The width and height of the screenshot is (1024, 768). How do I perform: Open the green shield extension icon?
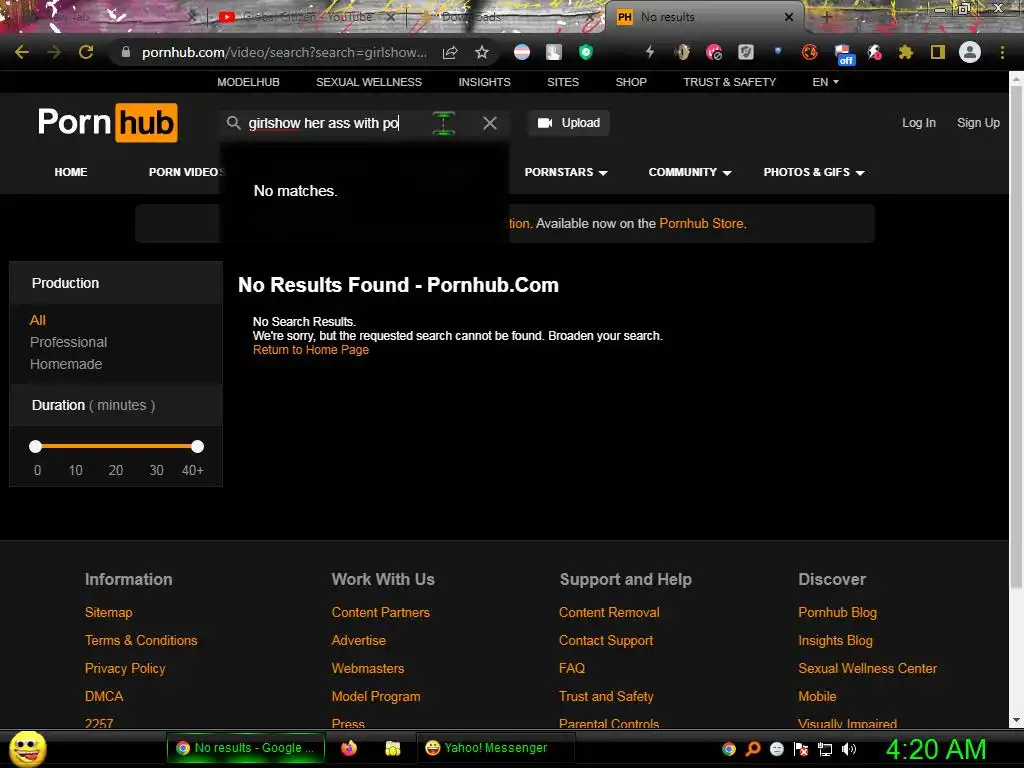[x=586, y=52]
